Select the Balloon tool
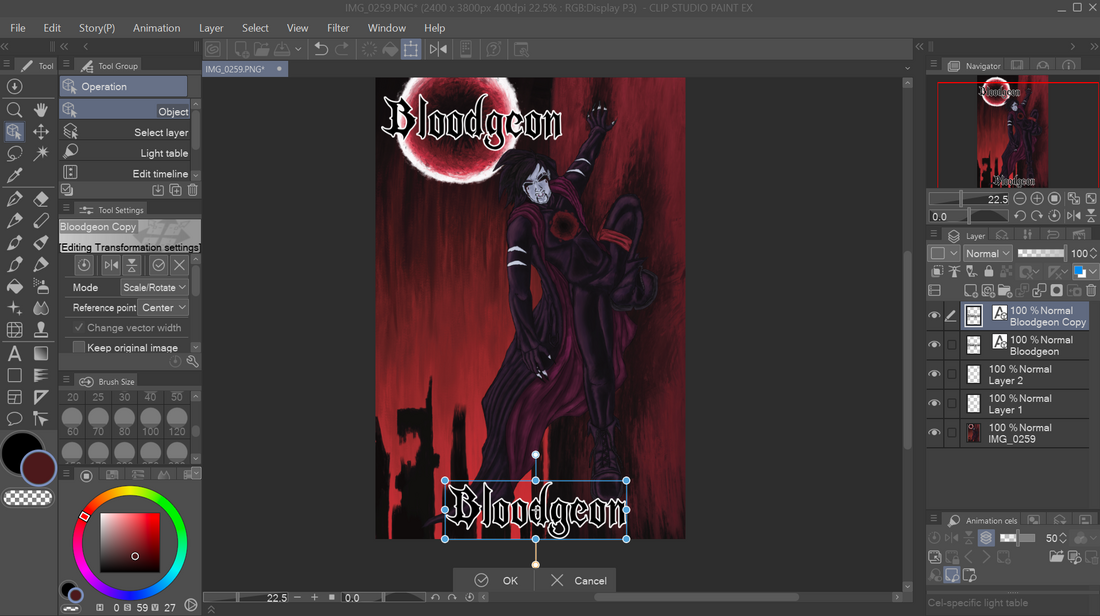This screenshot has width=1100, height=616. tap(14, 419)
